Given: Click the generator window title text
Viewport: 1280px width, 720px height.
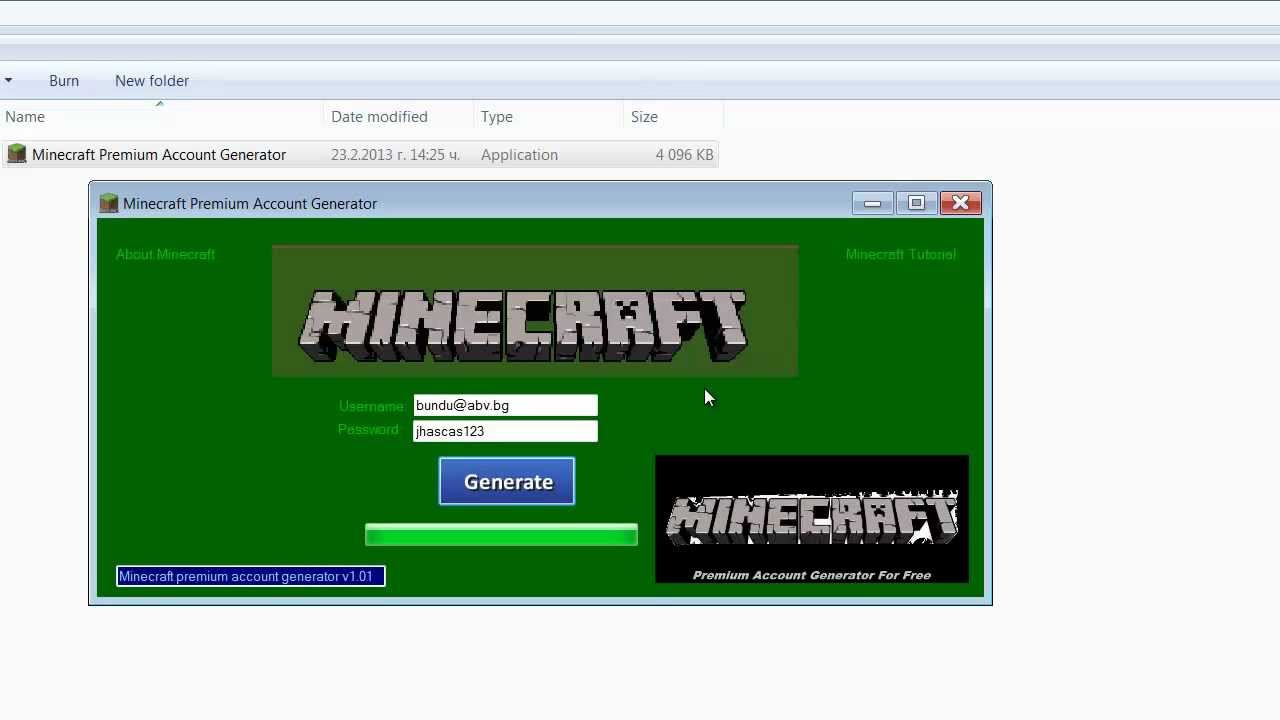Looking at the screenshot, I should point(250,204).
